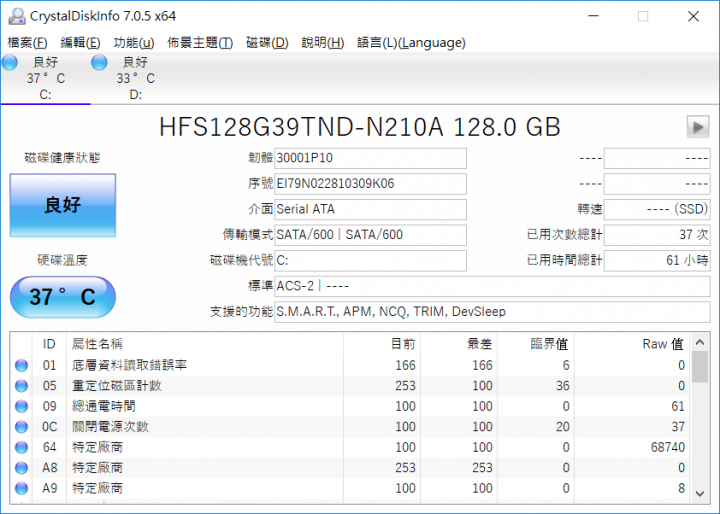This screenshot has width=720, height=514.
Task: Click the 磁碟健康狀態 label
Action: [62, 158]
